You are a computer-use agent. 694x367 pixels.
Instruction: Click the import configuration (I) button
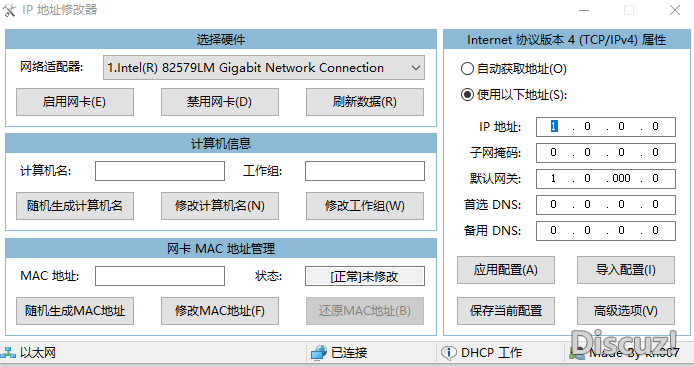click(x=626, y=270)
